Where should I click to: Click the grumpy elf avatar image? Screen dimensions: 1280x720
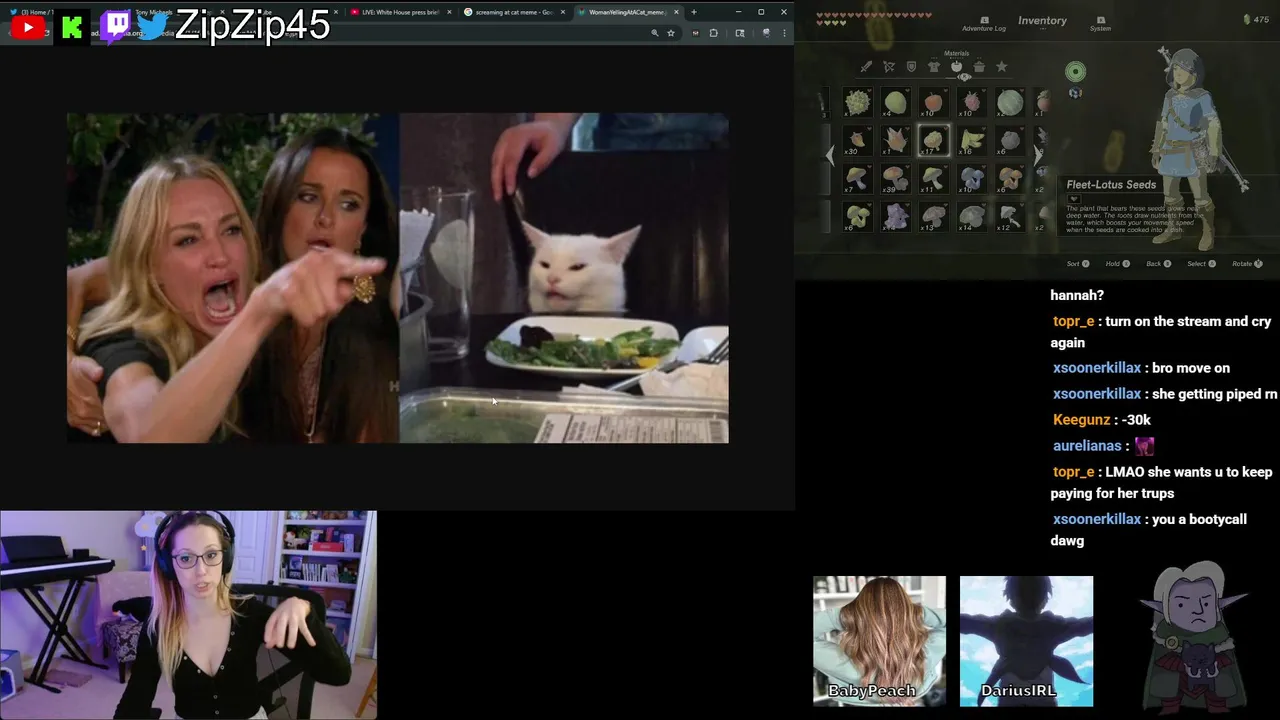coord(1194,636)
